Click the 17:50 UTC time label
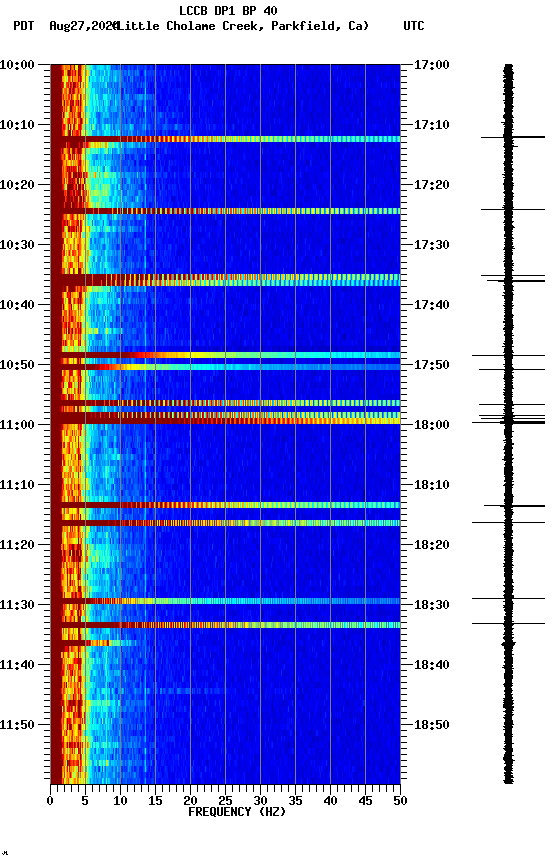552x864 pixels. click(432, 365)
